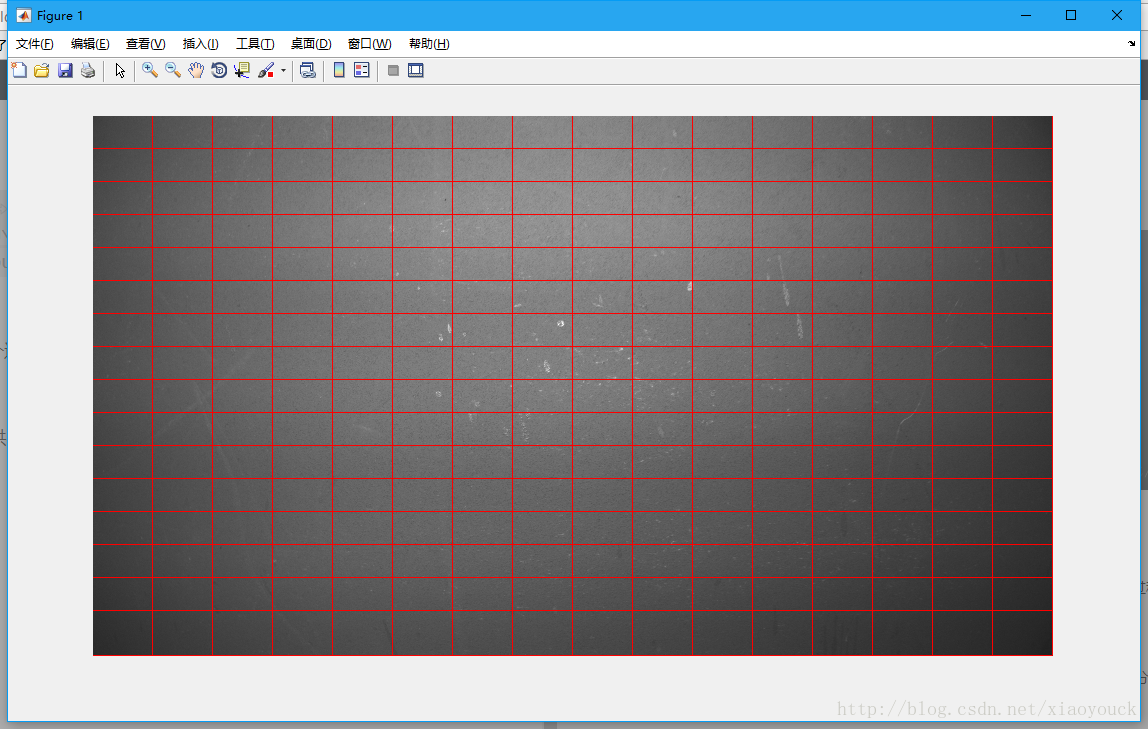Image resolution: width=1148 pixels, height=729 pixels.
Task: Select the Zoom Out magnifier tool
Action: [x=173, y=70]
